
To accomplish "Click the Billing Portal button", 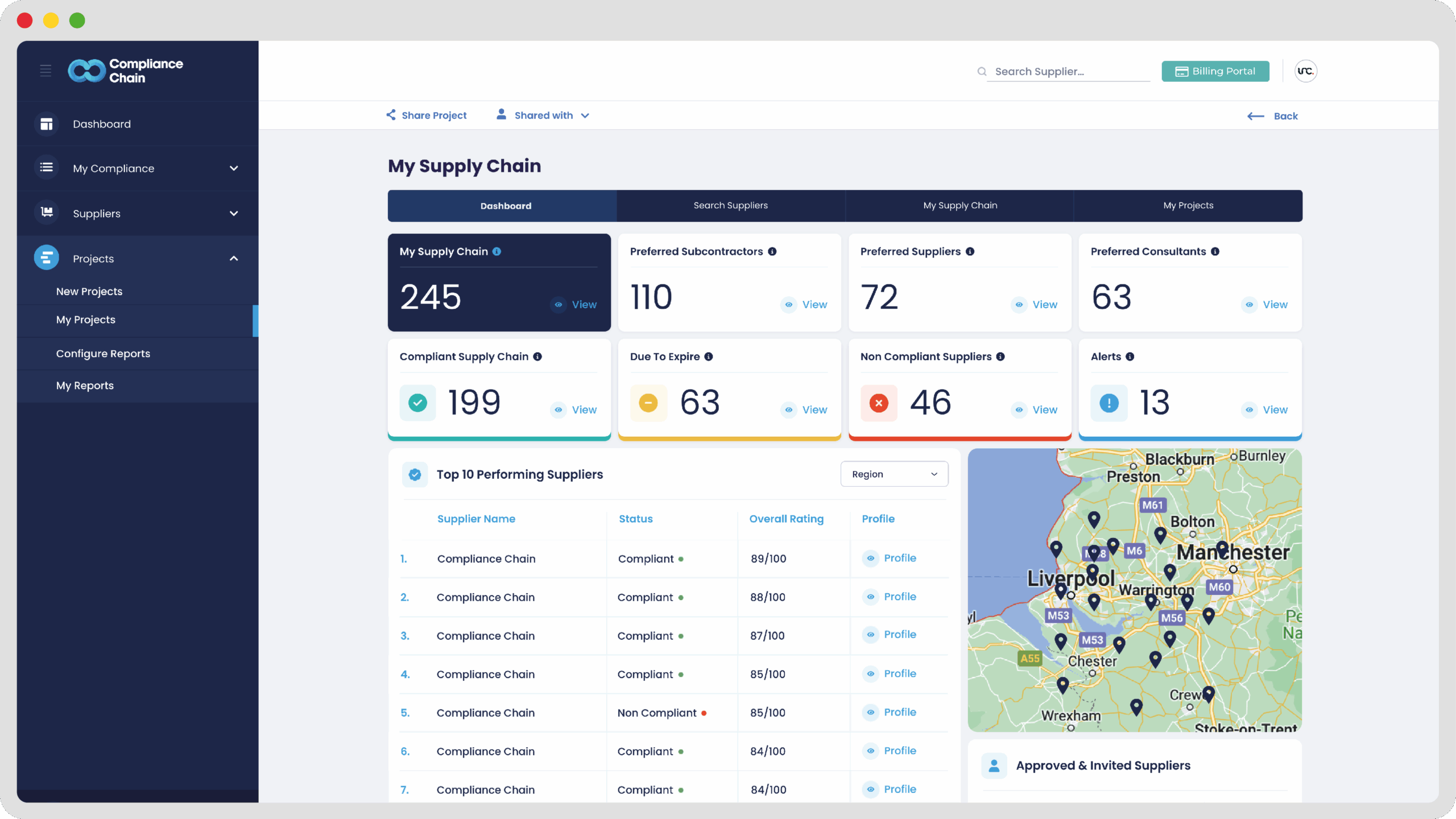I will point(1215,71).
